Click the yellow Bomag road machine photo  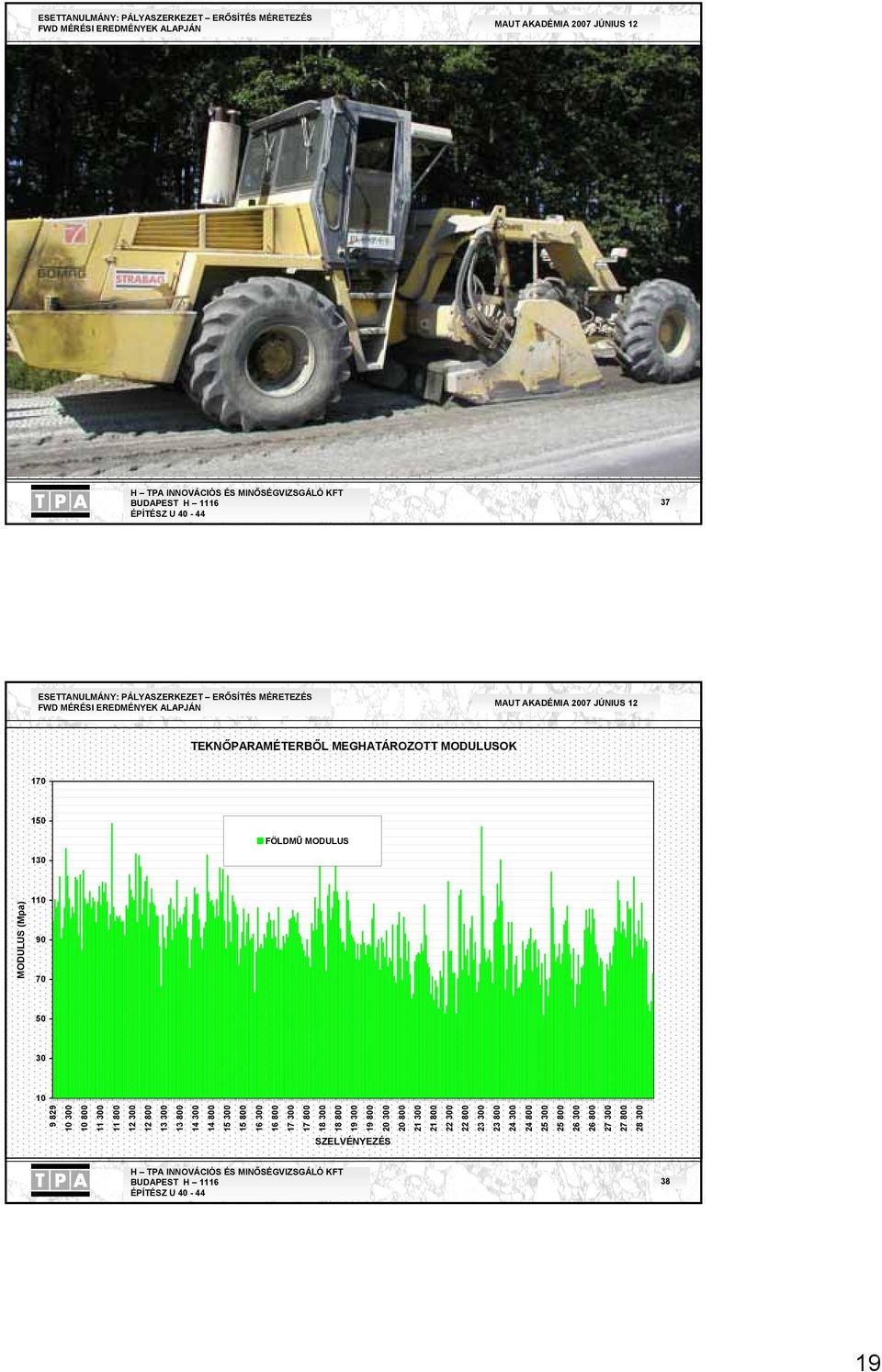tap(354, 261)
